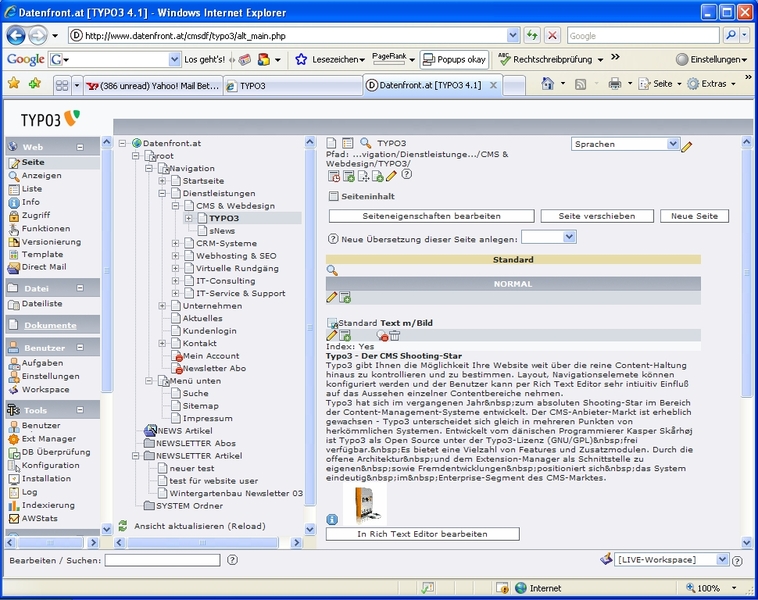Collapse the Datei module group
758x600 pixels.
click(x=80, y=288)
